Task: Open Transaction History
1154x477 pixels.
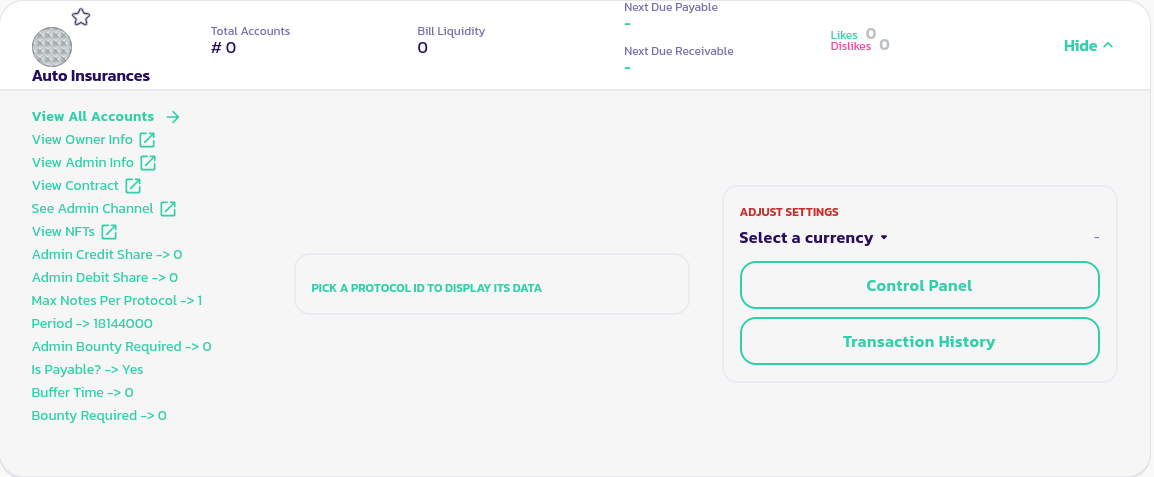Action: tap(919, 341)
